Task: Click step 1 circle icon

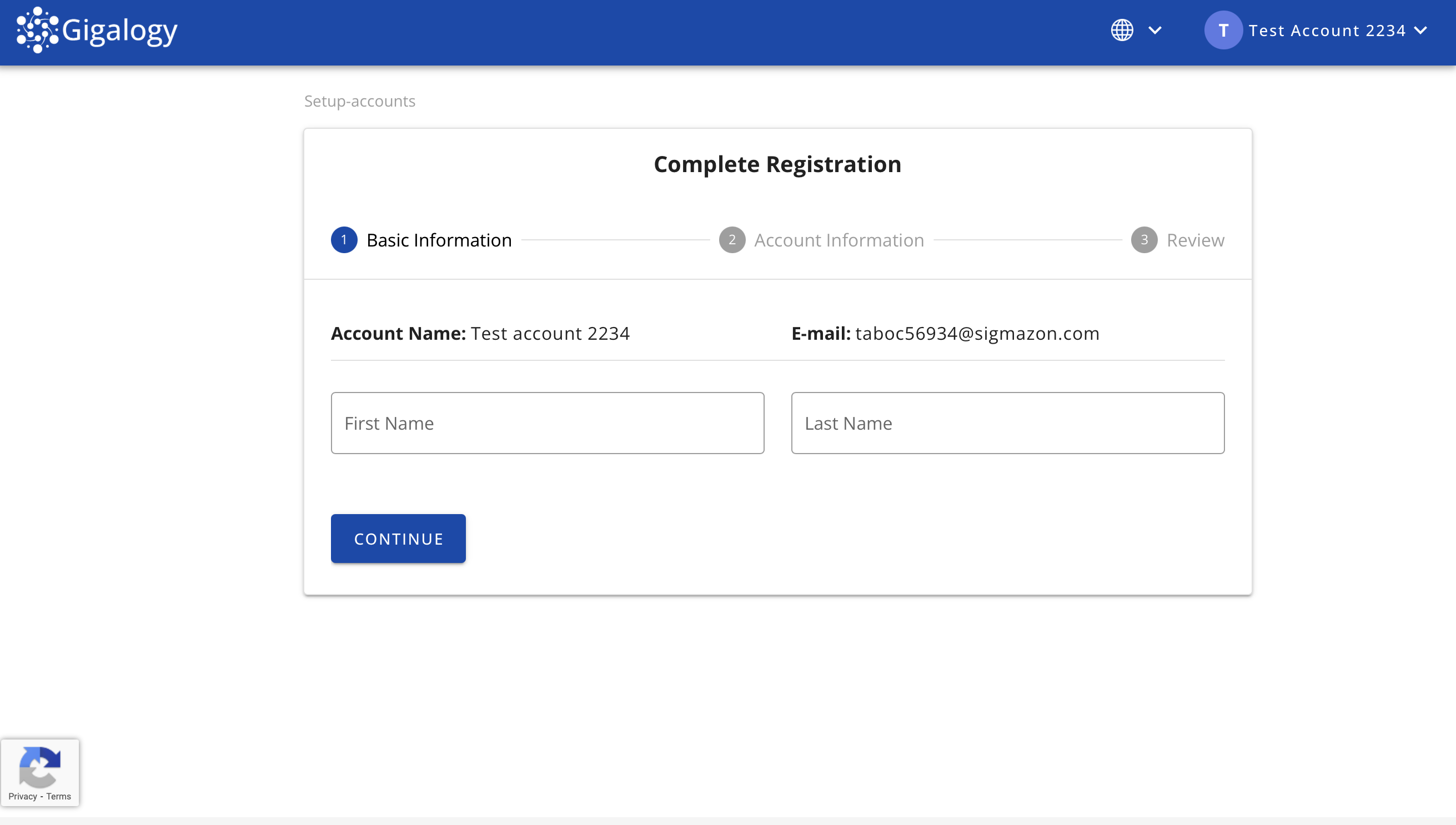Action: click(344, 240)
